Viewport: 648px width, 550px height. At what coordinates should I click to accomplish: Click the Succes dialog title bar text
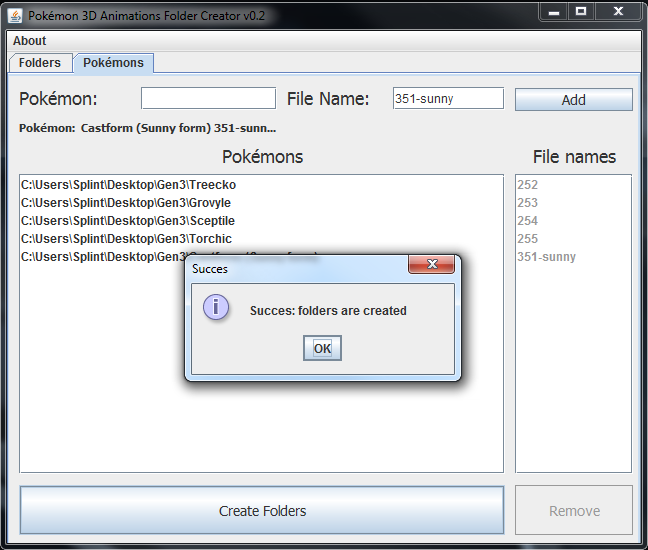click(x=210, y=269)
